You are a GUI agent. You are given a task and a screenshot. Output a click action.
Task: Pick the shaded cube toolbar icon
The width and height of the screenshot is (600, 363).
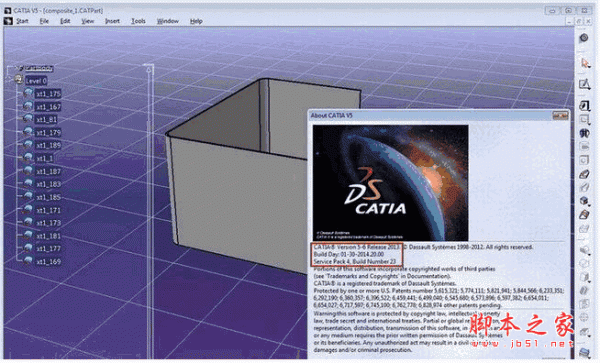(584, 200)
